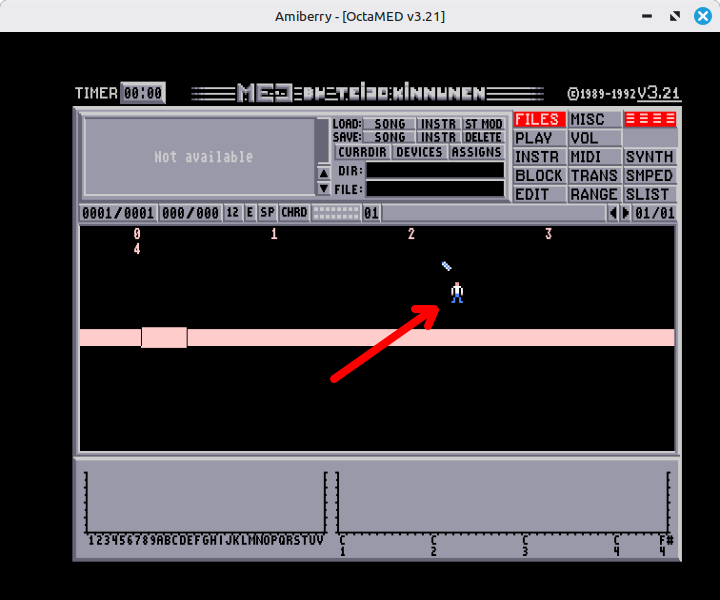
Task: Click the F# 4 note range label
Action: (x=666, y=546)
